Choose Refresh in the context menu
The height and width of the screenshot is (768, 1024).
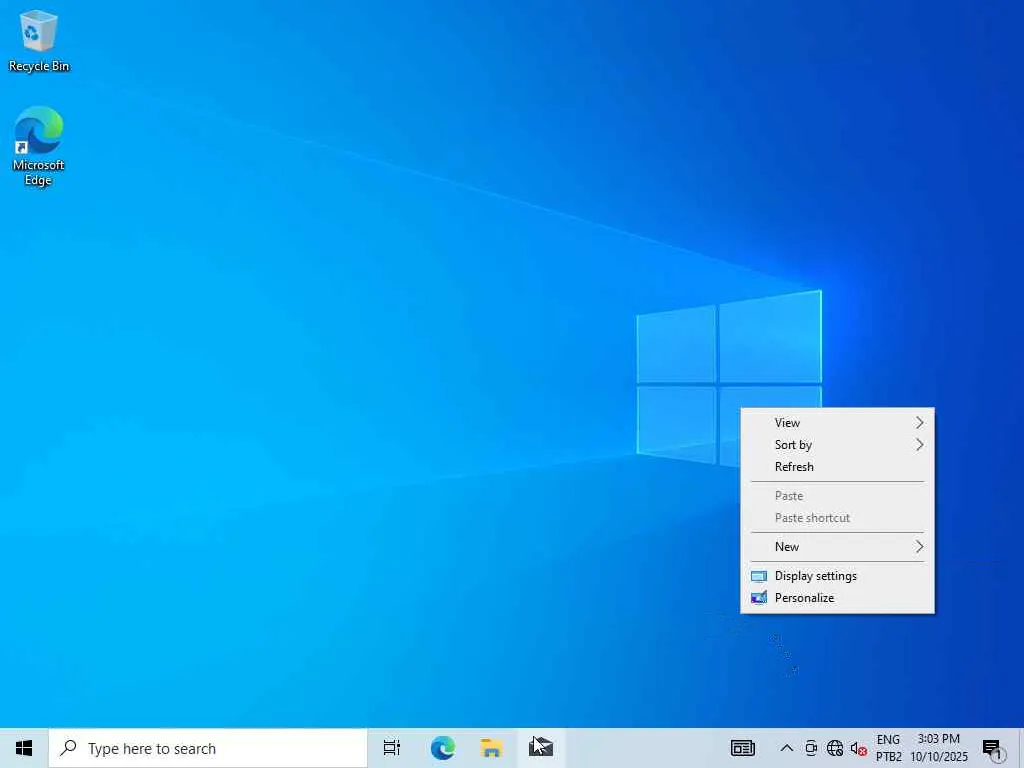(837, 467)
